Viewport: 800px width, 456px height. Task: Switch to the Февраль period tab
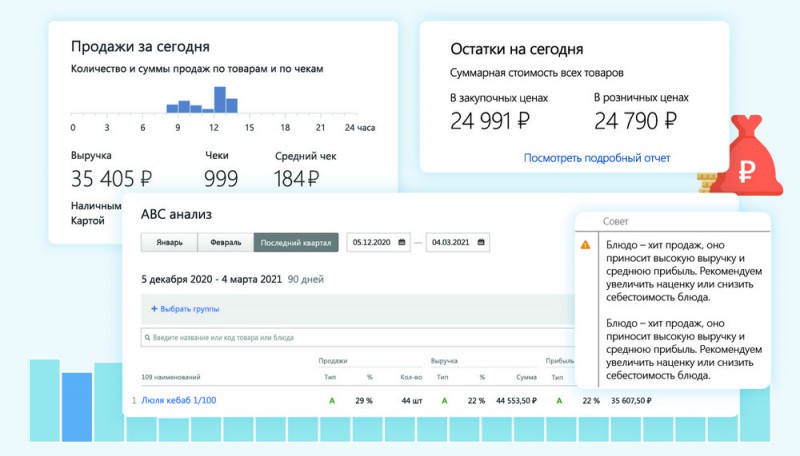[x=225, y=242]
